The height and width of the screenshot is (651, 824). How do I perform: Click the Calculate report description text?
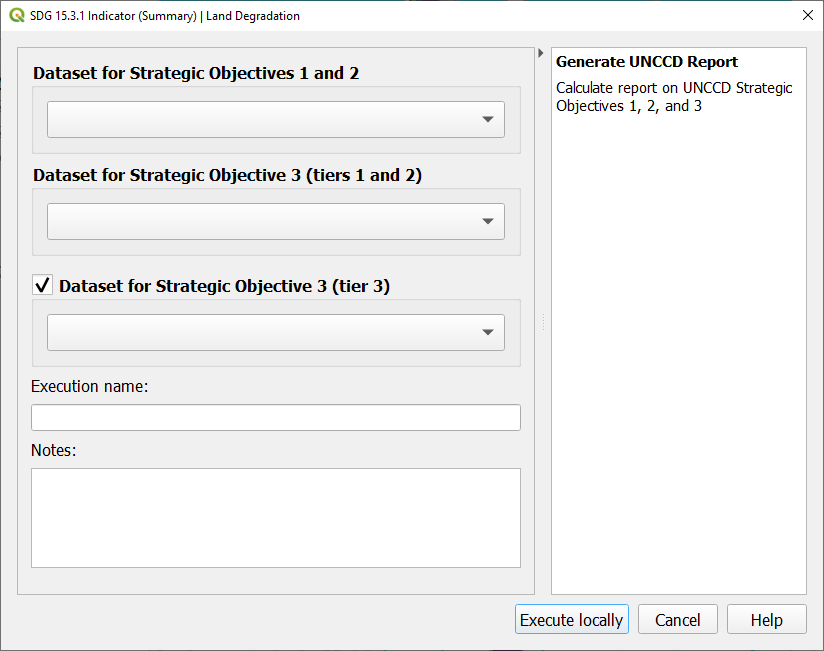pos(673,96)
